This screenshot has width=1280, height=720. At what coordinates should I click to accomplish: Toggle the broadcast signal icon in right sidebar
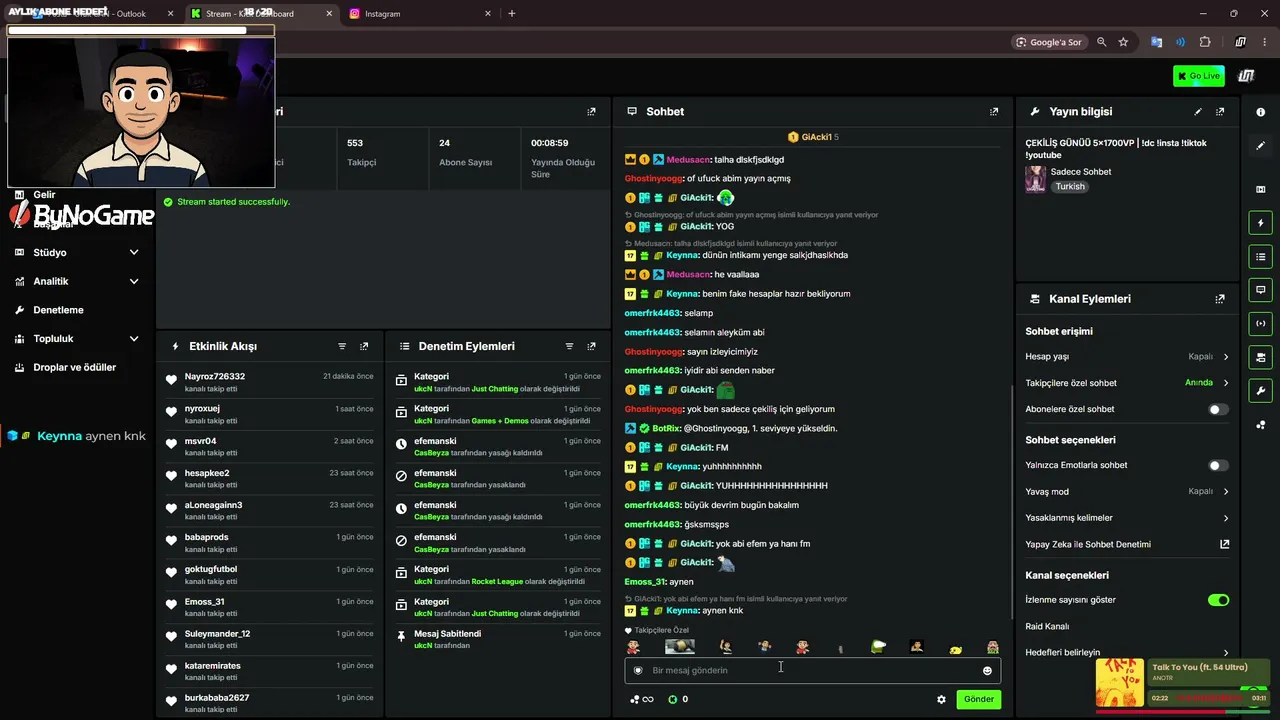click(1260, 323)
